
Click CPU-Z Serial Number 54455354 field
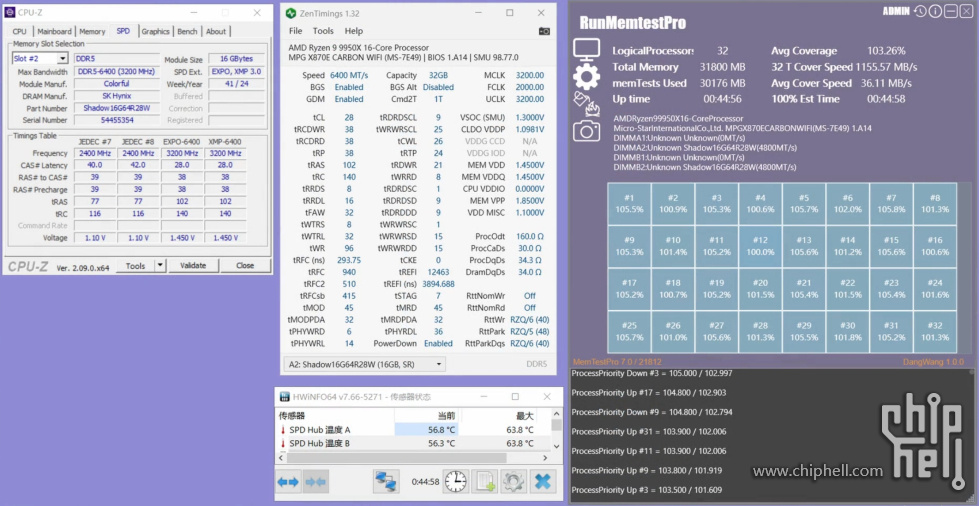pos(116,120)
